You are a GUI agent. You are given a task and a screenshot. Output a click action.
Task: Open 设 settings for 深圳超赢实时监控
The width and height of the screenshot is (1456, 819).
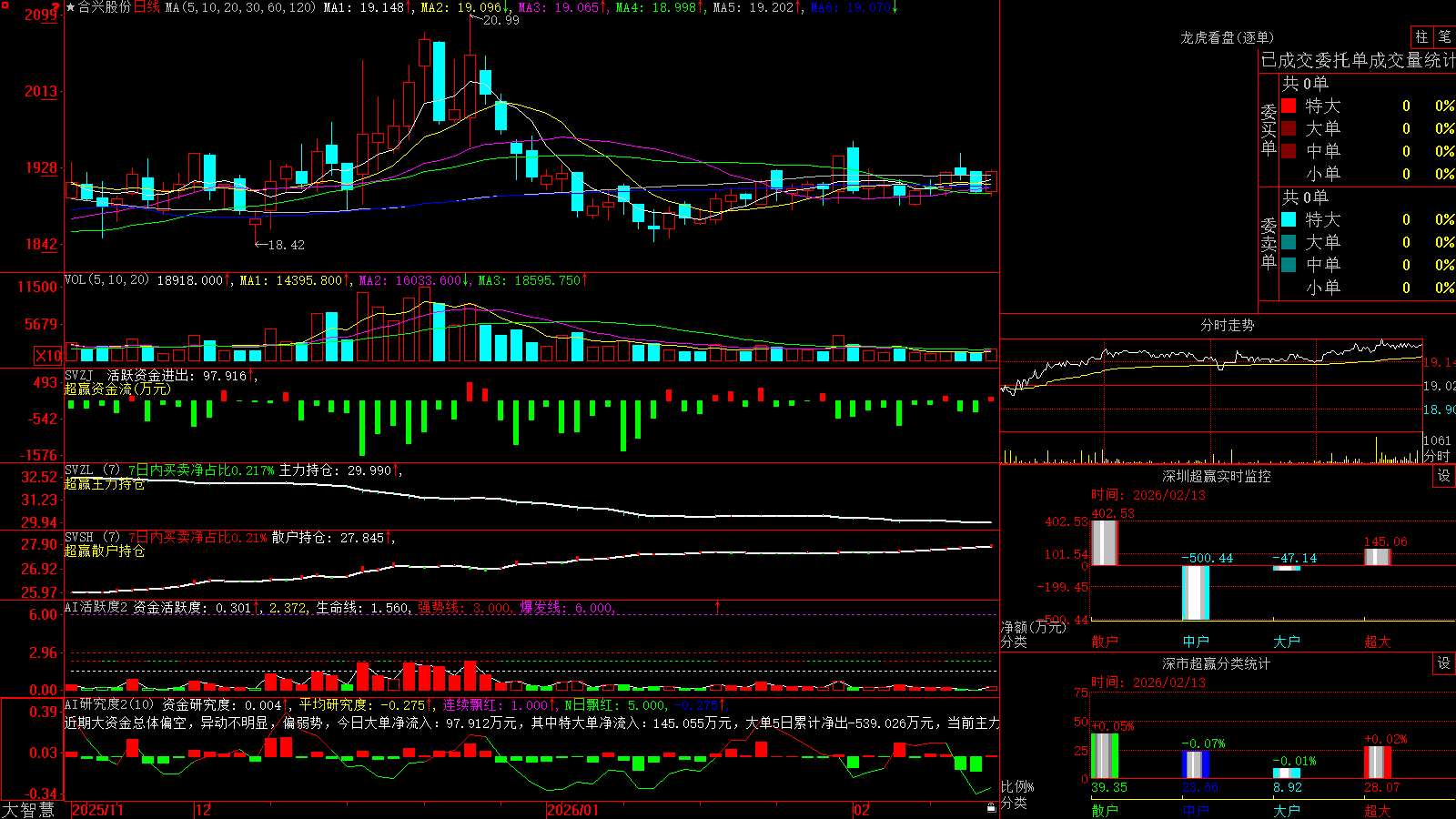pos(1443,476)
